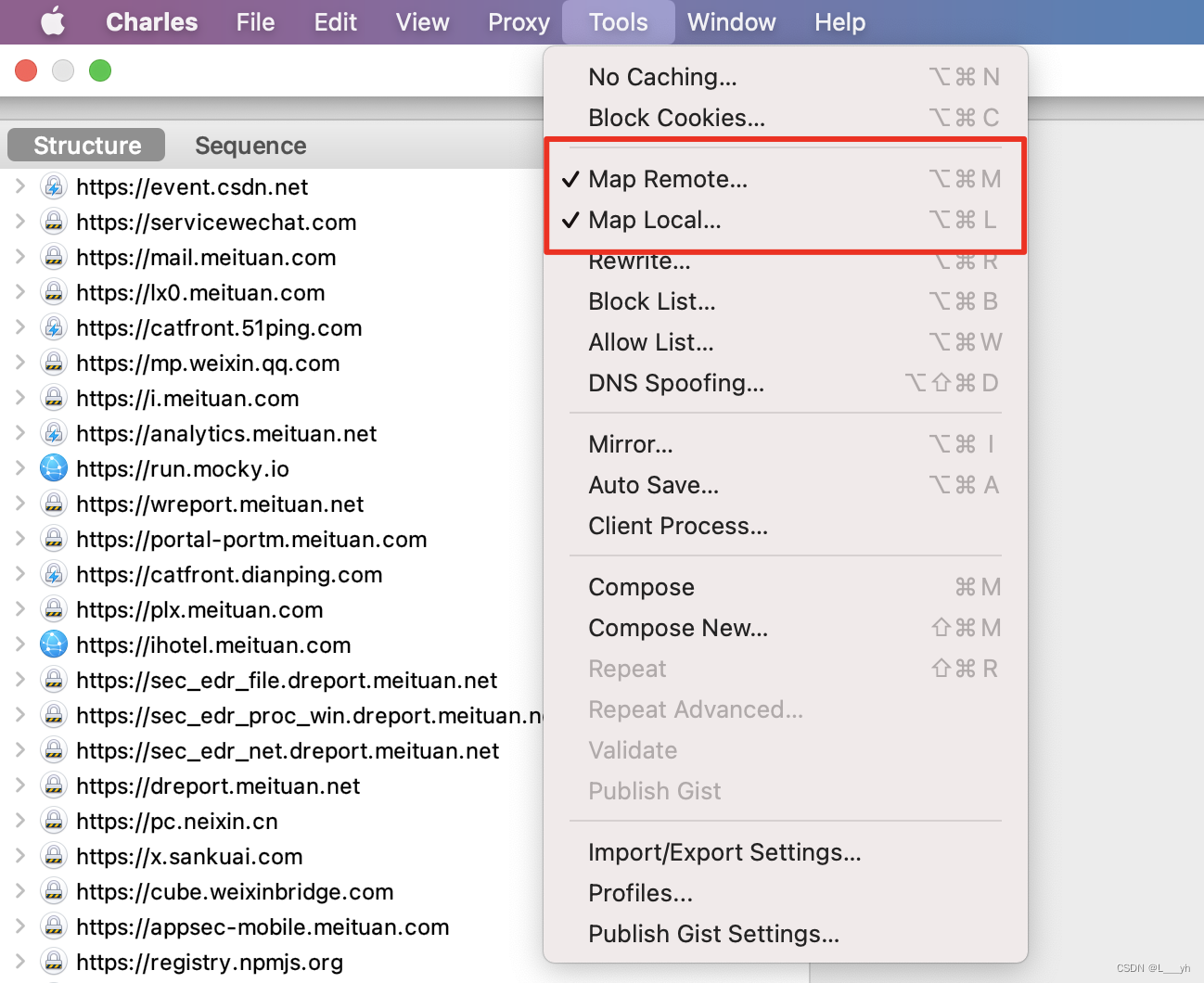Click the lock icon beside pc.neixin.cn
This screenshot has width=1204, height=983.
(x=54, y=821)
